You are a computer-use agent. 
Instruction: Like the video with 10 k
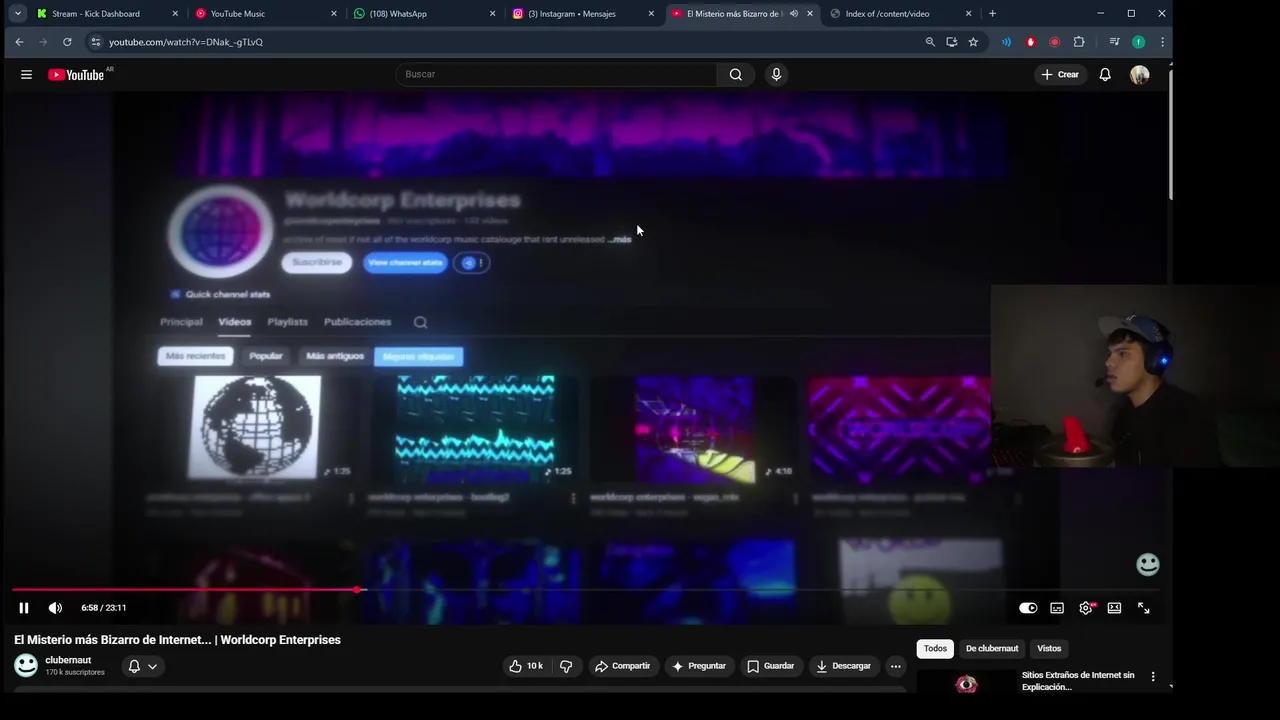pos(526,666)
